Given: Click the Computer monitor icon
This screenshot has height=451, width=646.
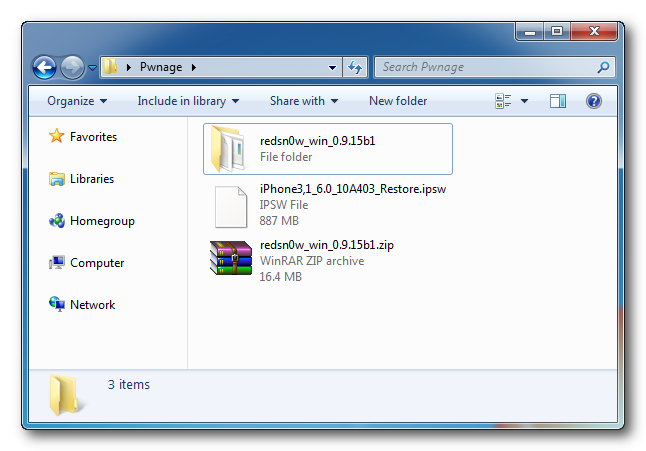Looking at the screenshot, I should point(56,262).
